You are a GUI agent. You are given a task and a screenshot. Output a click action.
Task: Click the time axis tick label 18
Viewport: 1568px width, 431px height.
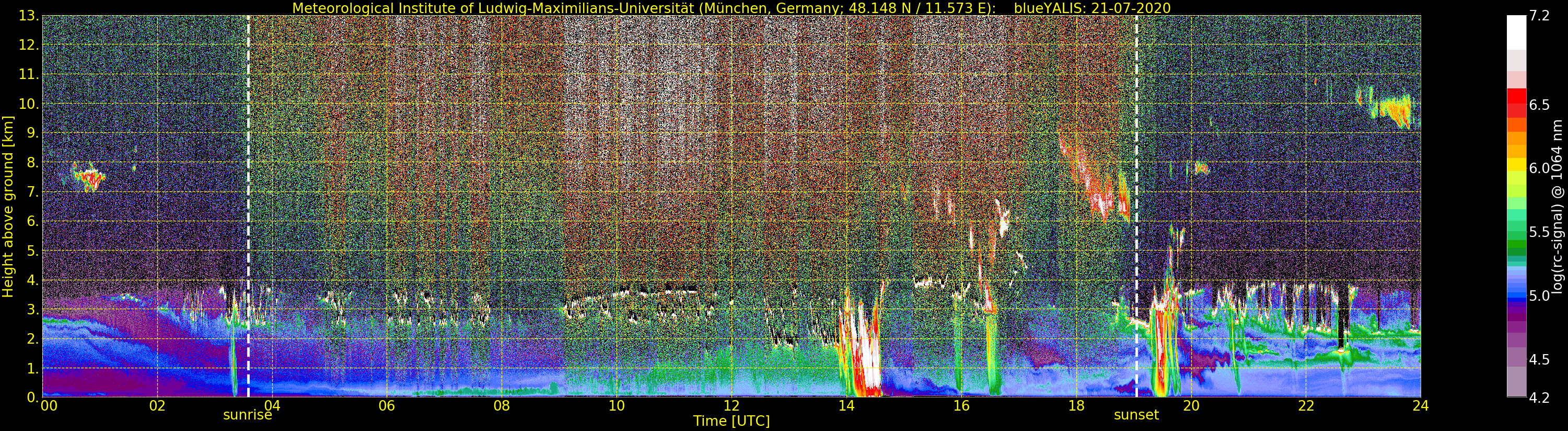pos(1076,405)
